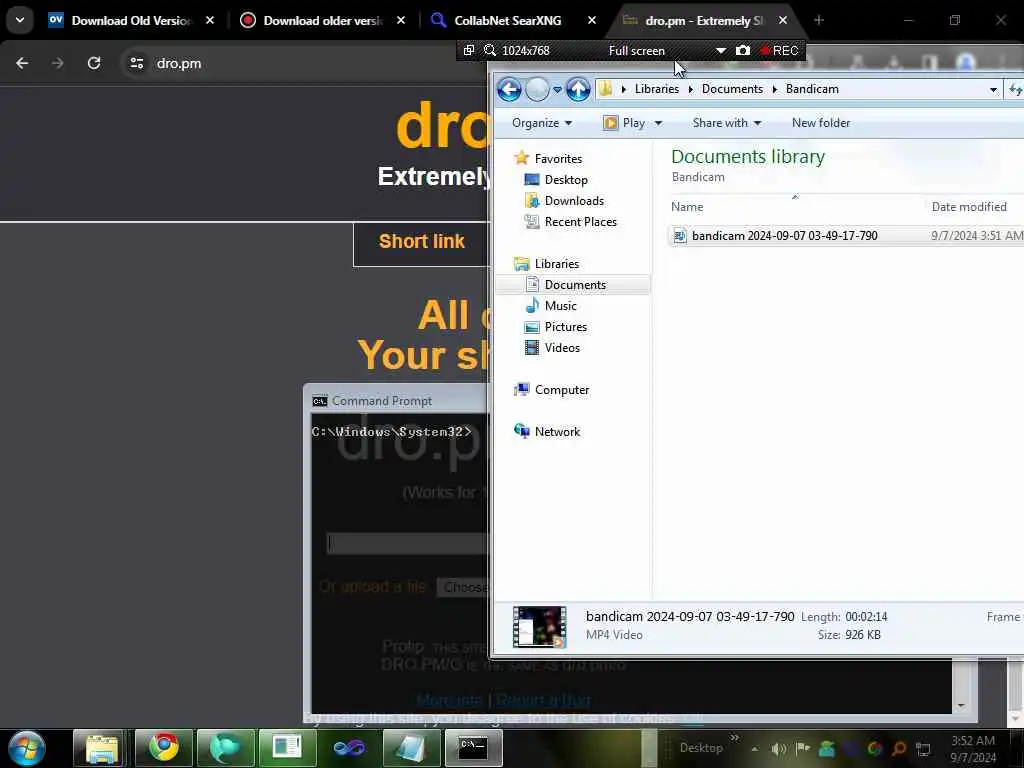Image resolution: width=1024 pixels, height=768 pixels.
Task: Open the tab search dropdown in Chrome
Action: coord(20,20)
